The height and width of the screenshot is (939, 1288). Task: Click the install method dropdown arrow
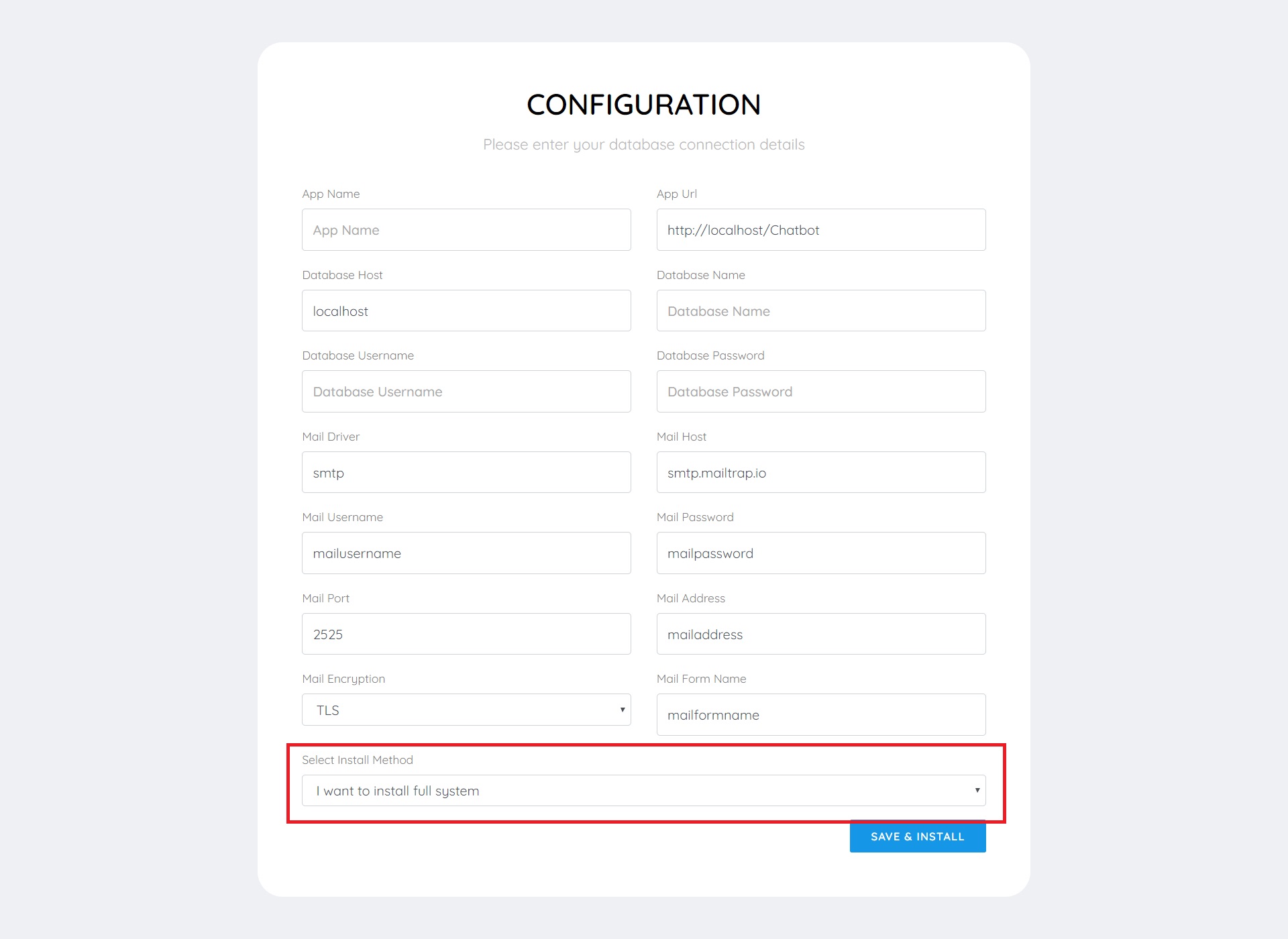pyautogui.click(x=977, y=790)
